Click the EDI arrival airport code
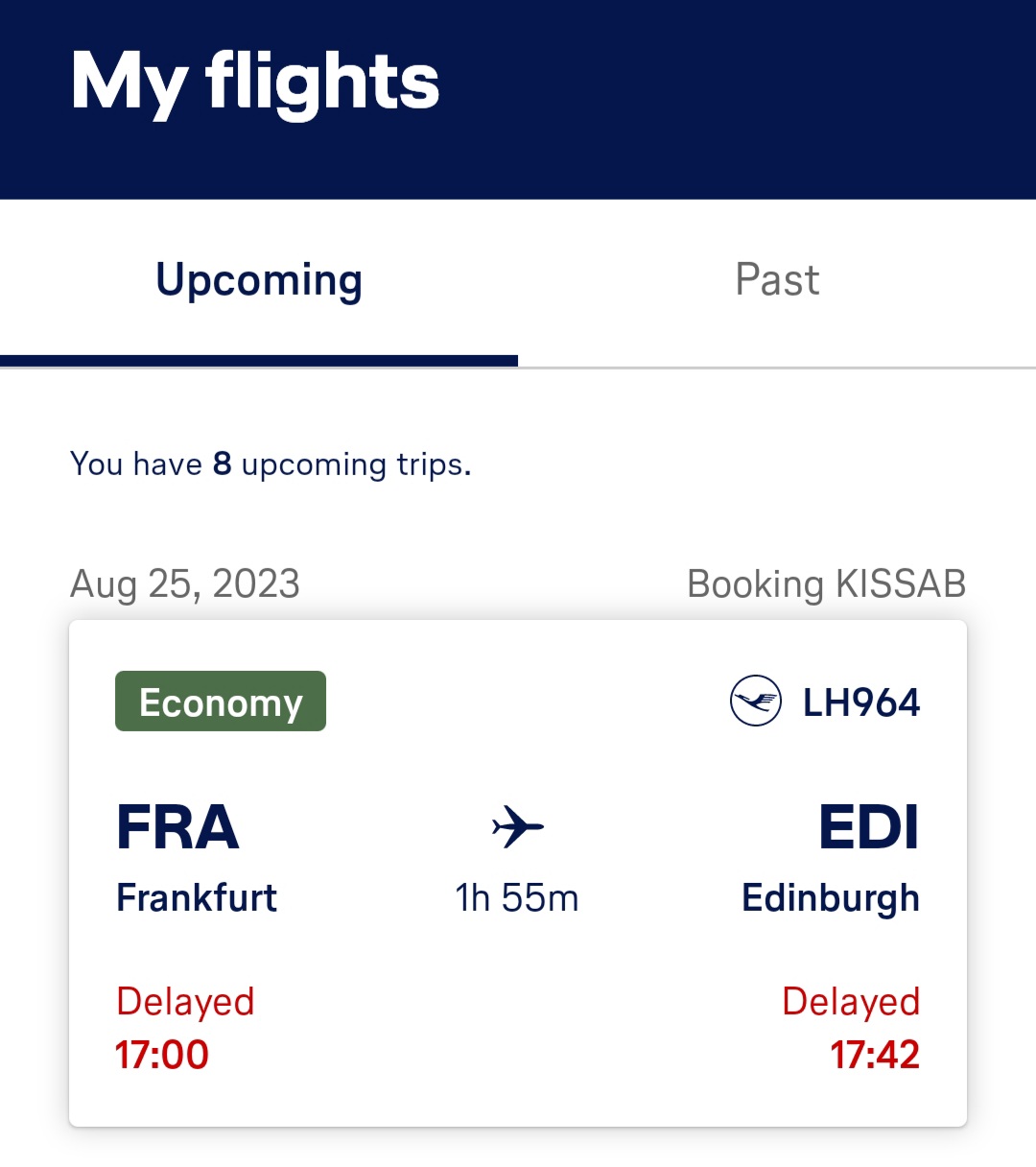The width and height of the screenshot is (1036, 1167). tap(868, 827)
